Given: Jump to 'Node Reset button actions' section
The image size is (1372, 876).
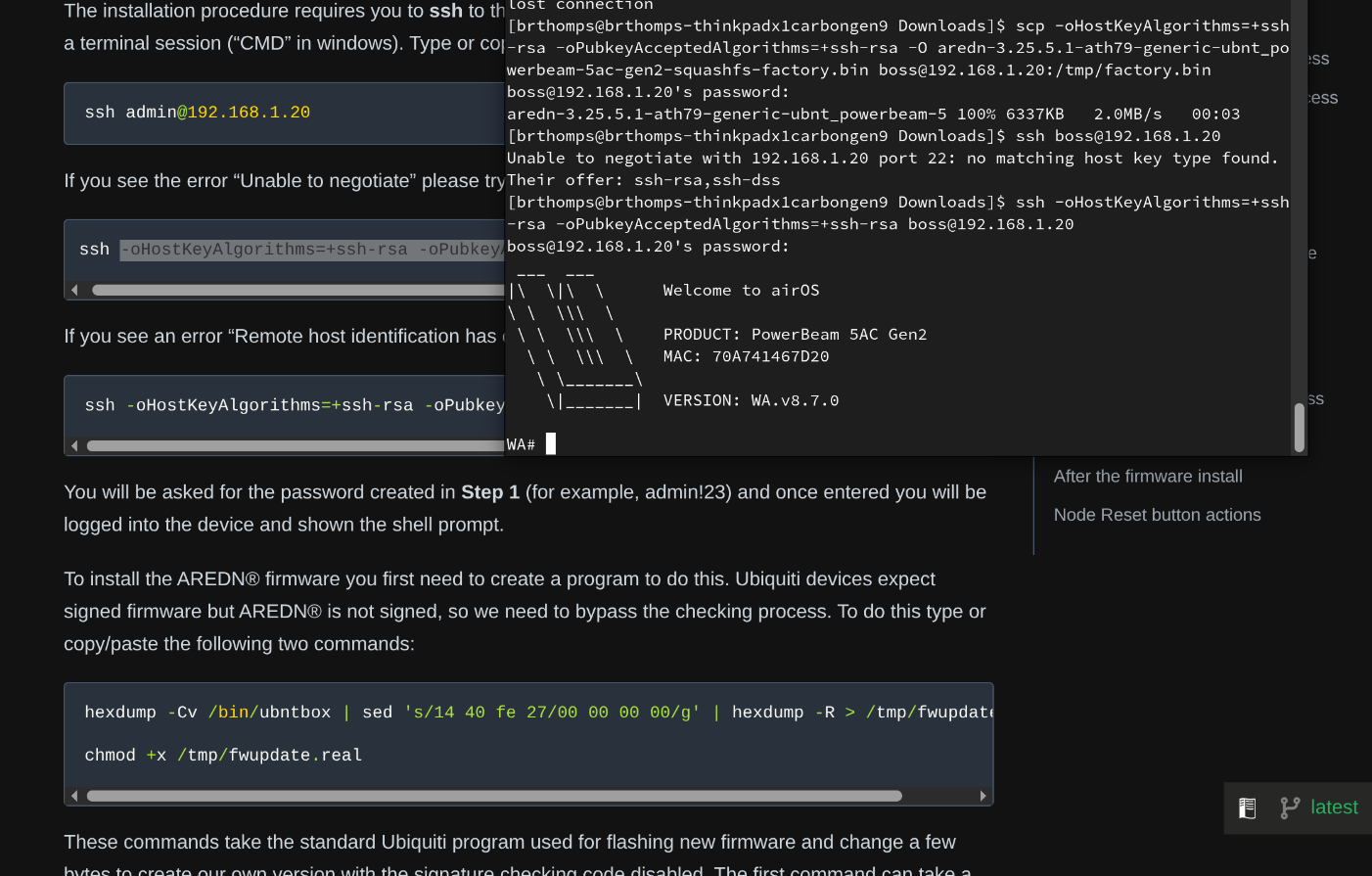Looking at the screenshot, I should click(x=1157, y=515).
